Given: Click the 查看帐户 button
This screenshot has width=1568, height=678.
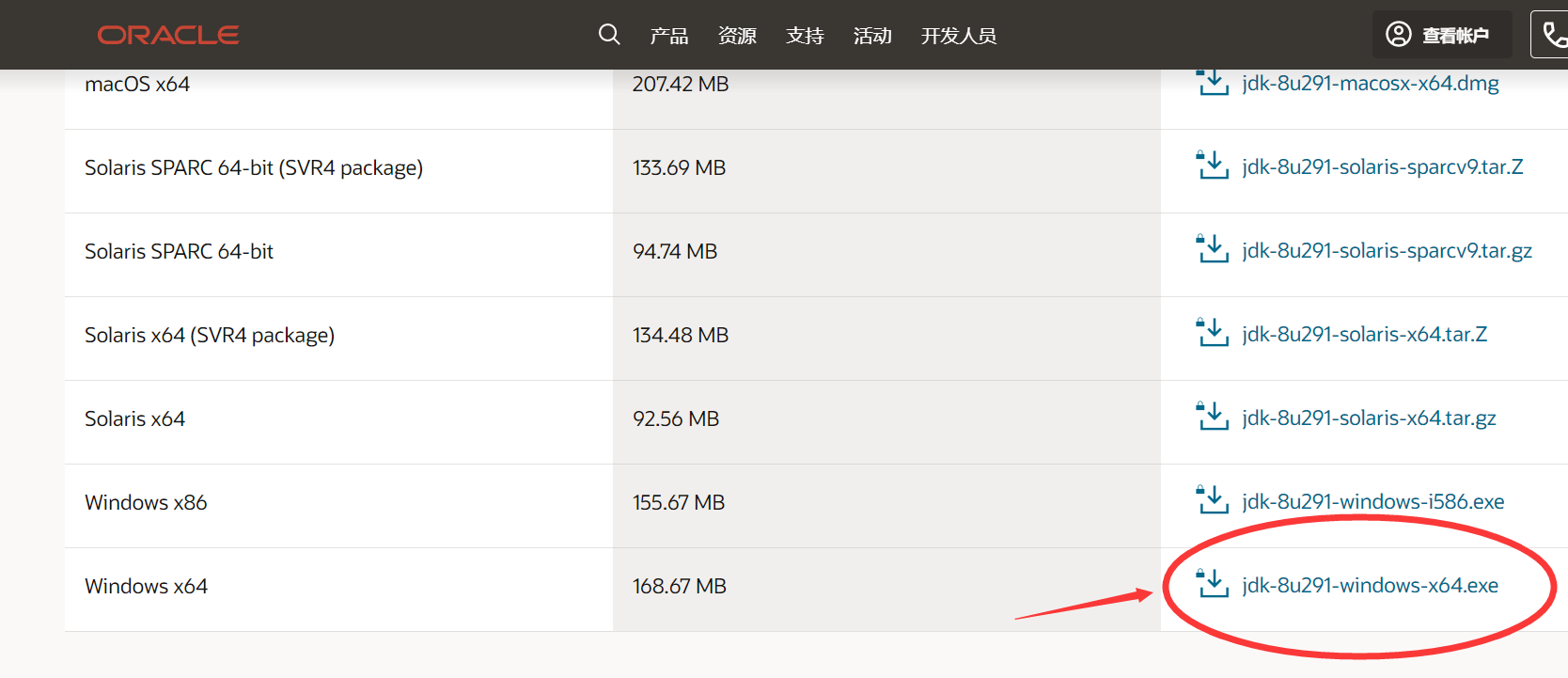Looking at the screenshot, I should click(1442, 35).
